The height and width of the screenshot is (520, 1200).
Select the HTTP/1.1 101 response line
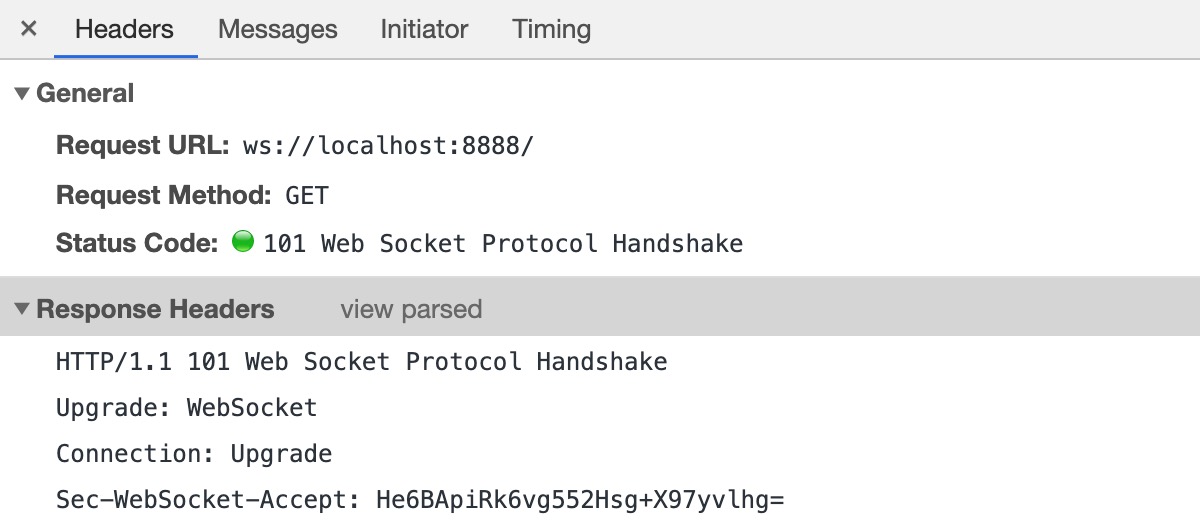pos(361,361)
